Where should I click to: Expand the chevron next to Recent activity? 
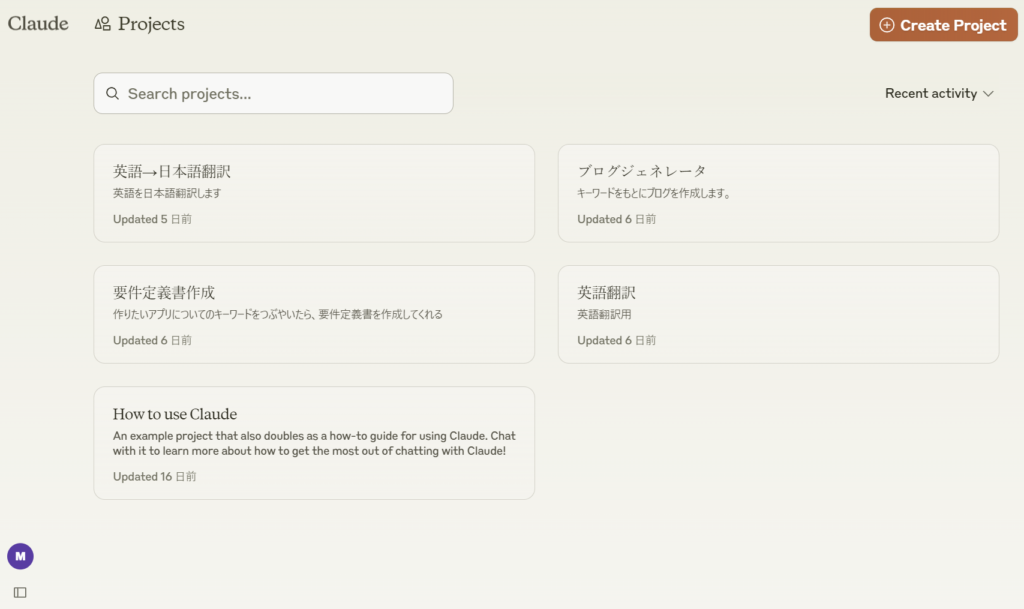pyautogui.click(x=988, y=94)
